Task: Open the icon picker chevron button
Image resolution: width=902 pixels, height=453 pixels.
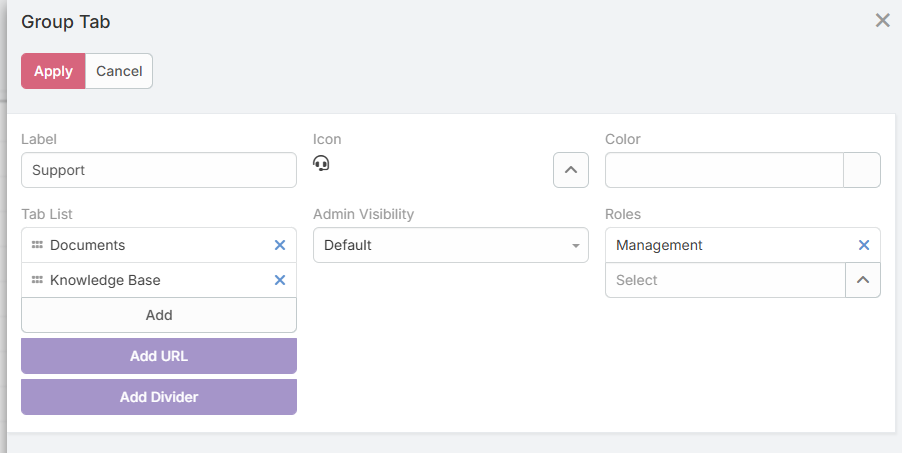Action: click(x=570, y=170)
